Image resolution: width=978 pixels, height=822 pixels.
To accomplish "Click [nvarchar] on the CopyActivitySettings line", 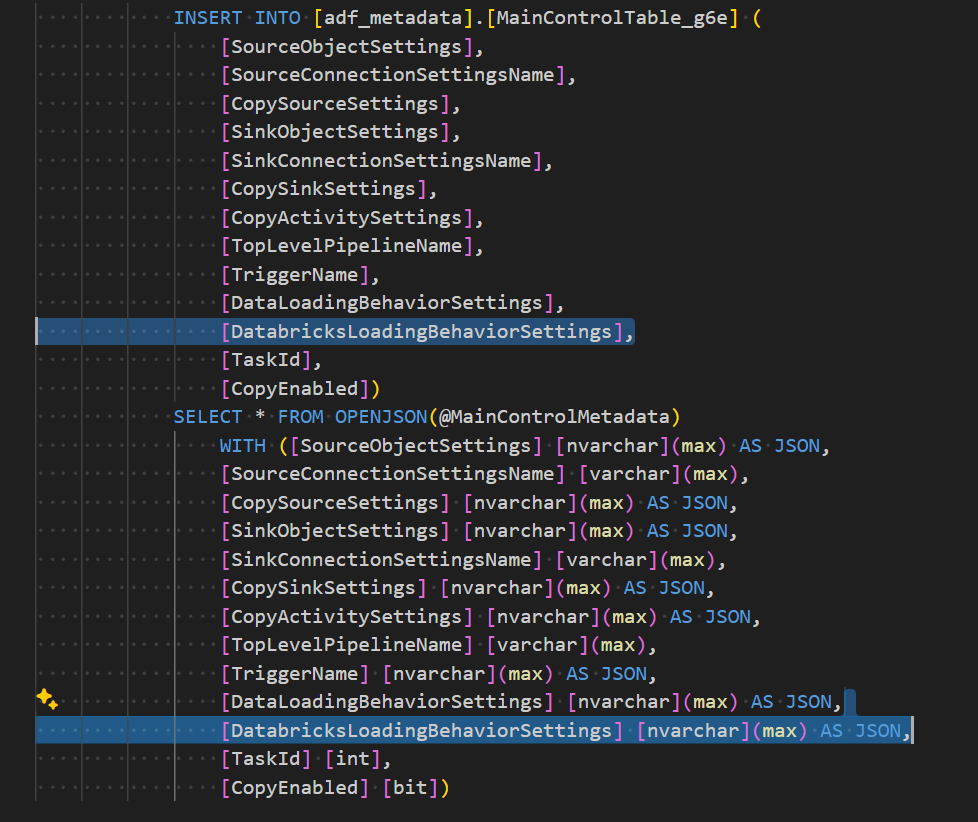I will [x=543, y=617].
